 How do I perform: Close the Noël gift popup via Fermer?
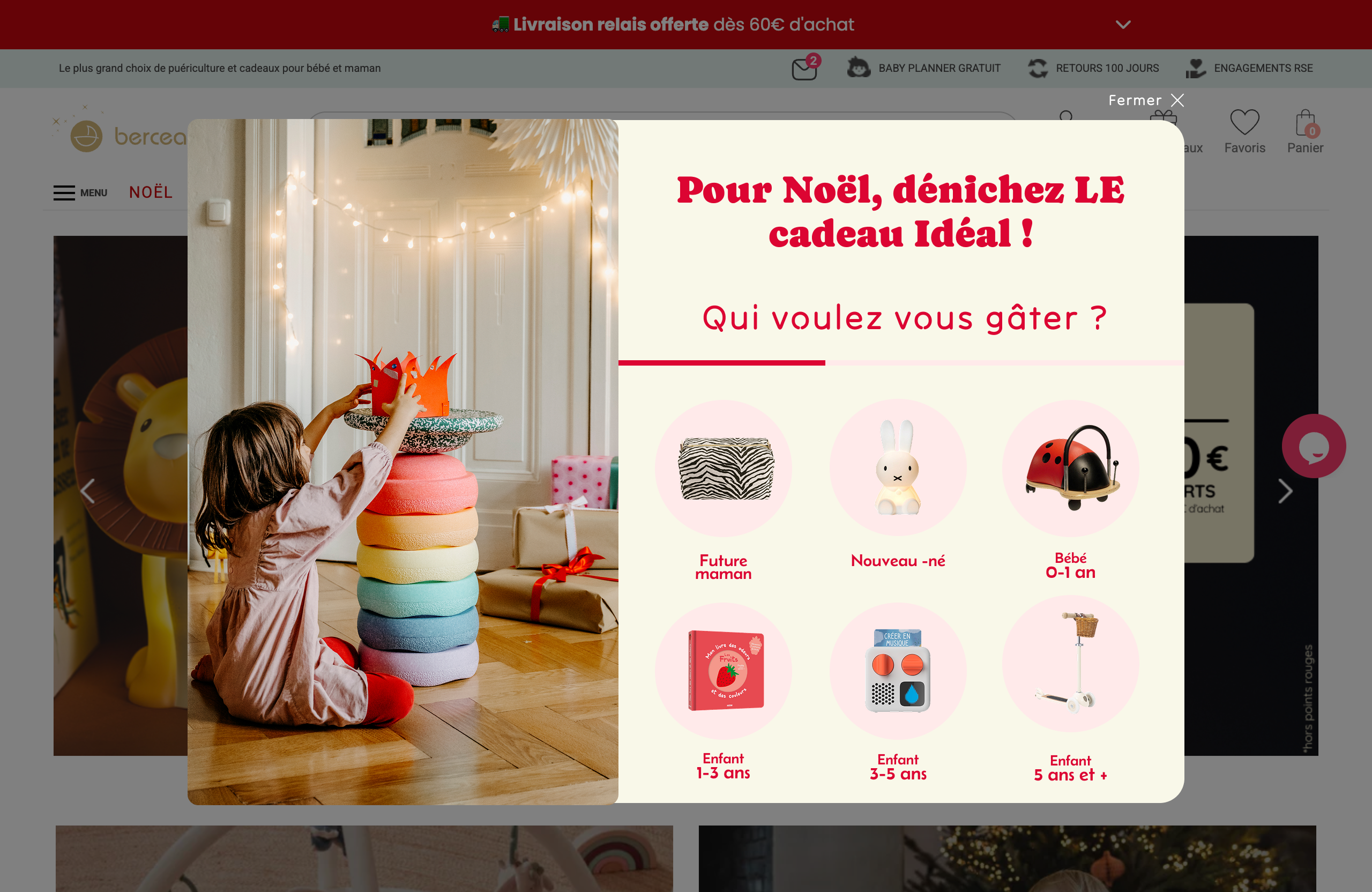[1145, 100]
